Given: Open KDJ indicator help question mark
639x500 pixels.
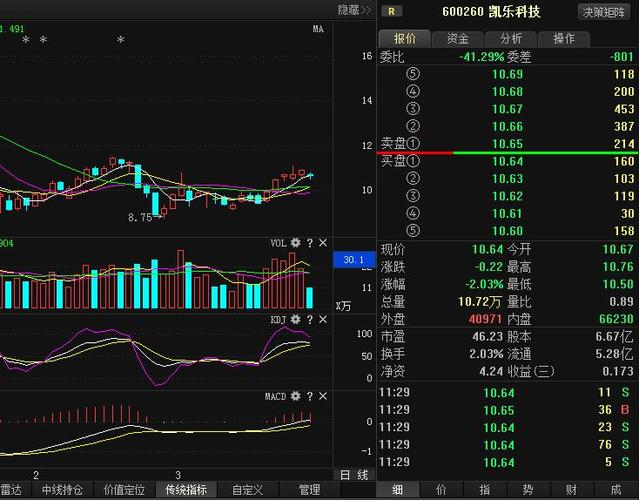Looking at the screenshot, I should [x=310, y=319].
